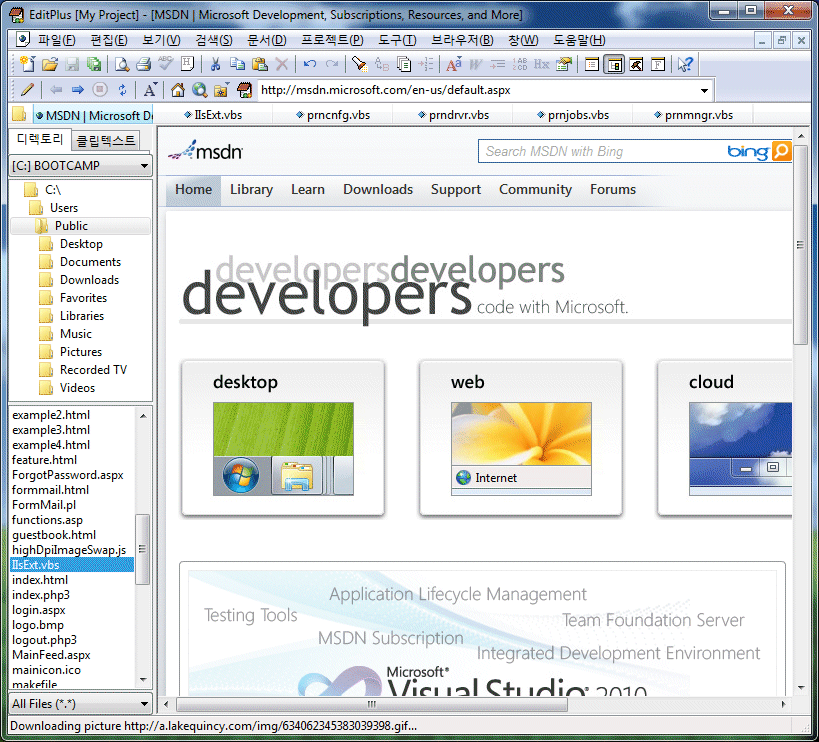Screen dimensions: 819x742
Task: Open the 도구(T) menu
Action: coord(397,40)
